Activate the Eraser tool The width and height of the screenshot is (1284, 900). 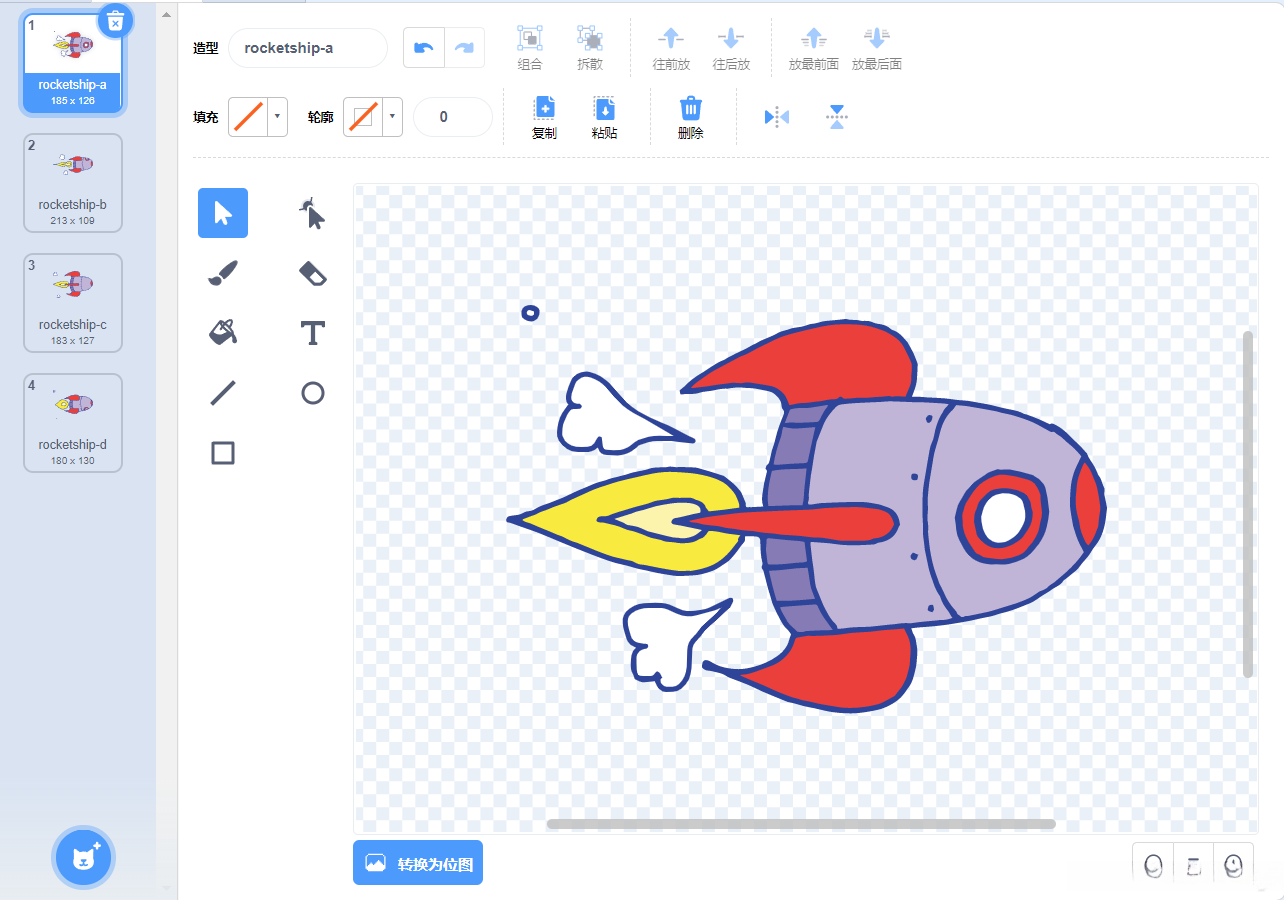click(313, 273)
